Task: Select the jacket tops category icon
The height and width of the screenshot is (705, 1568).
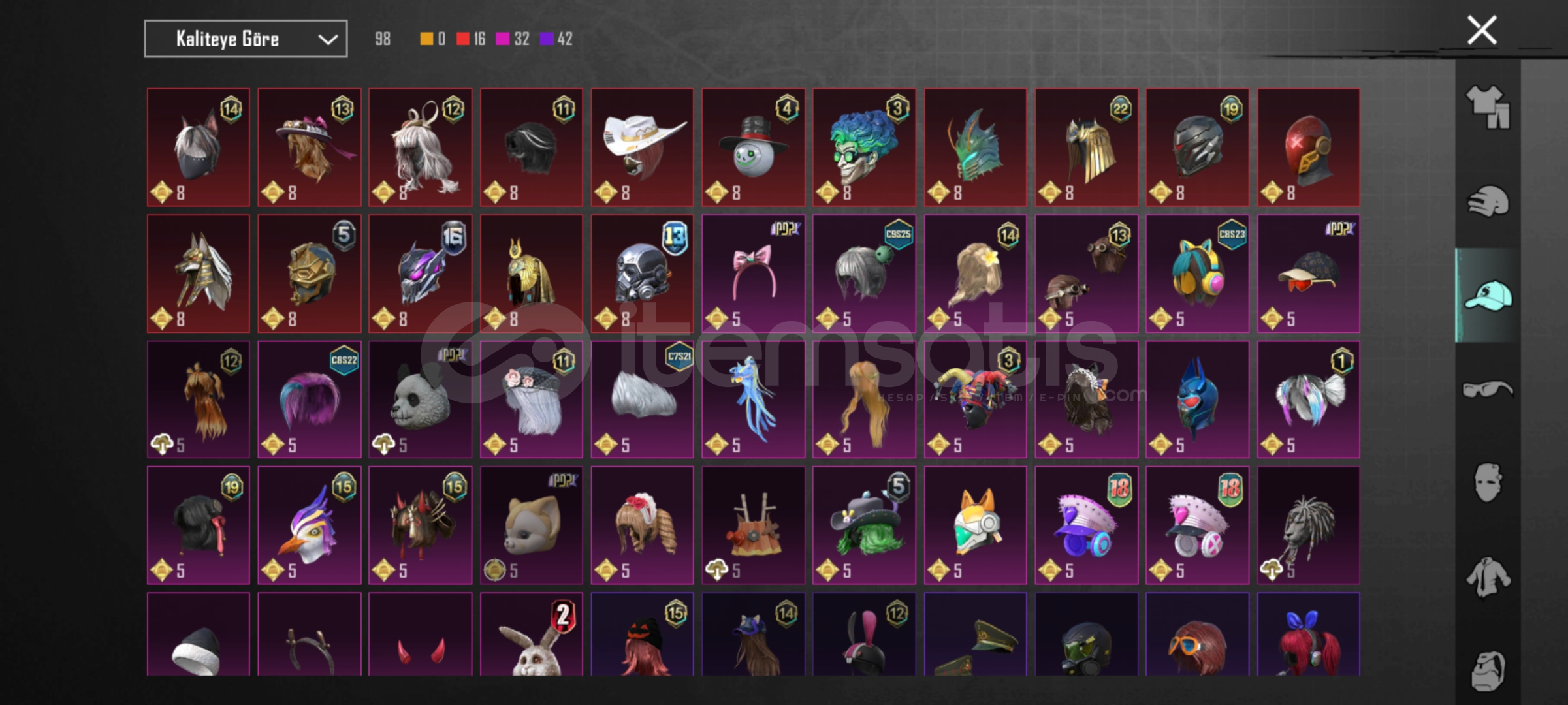Action: coord(1488,577)
